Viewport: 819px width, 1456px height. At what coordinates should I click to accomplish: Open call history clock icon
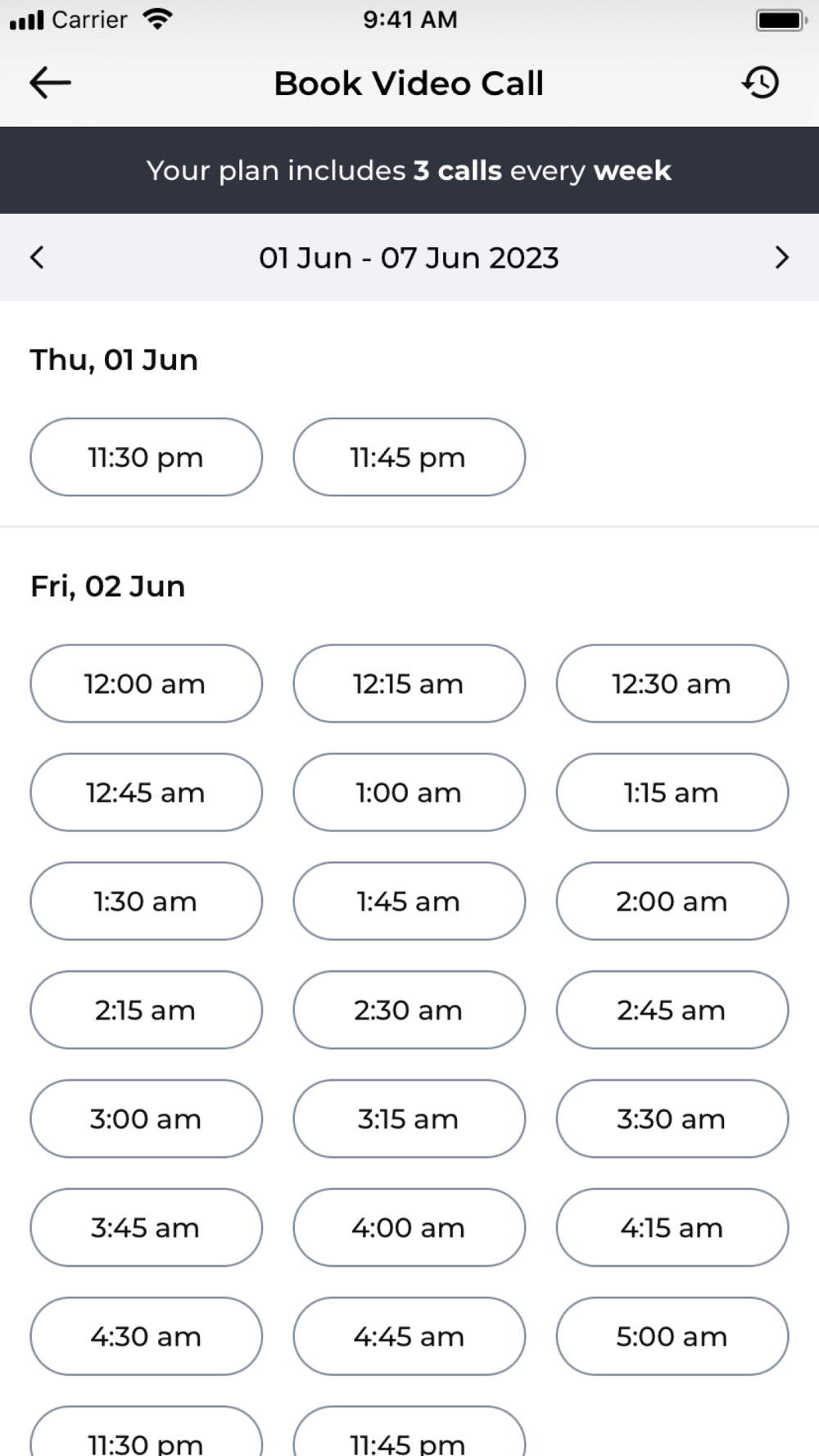[761, 83]
